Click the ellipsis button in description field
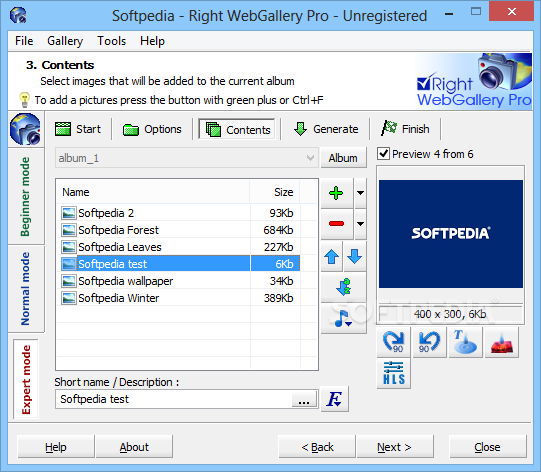Viewport: 541px width, 472px height. click(x=304, y=400)
